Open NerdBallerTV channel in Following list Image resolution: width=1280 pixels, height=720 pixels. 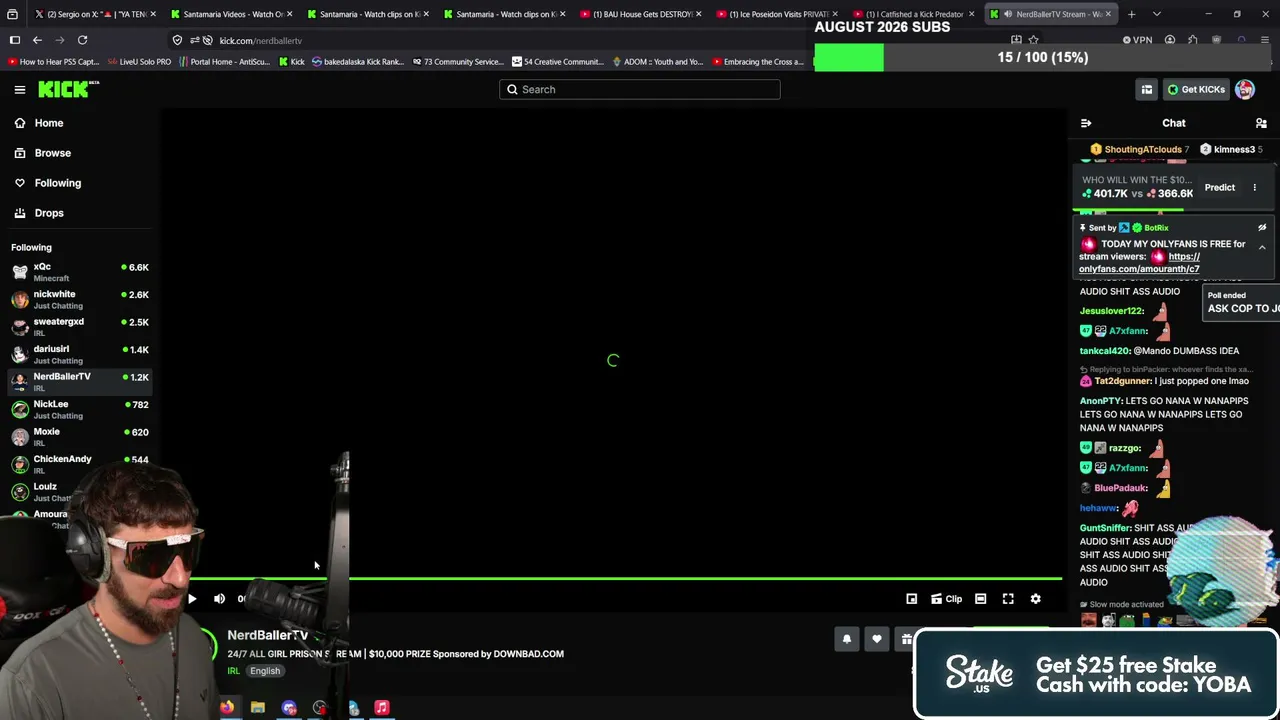pyautogui.click(x=80, y=382)
